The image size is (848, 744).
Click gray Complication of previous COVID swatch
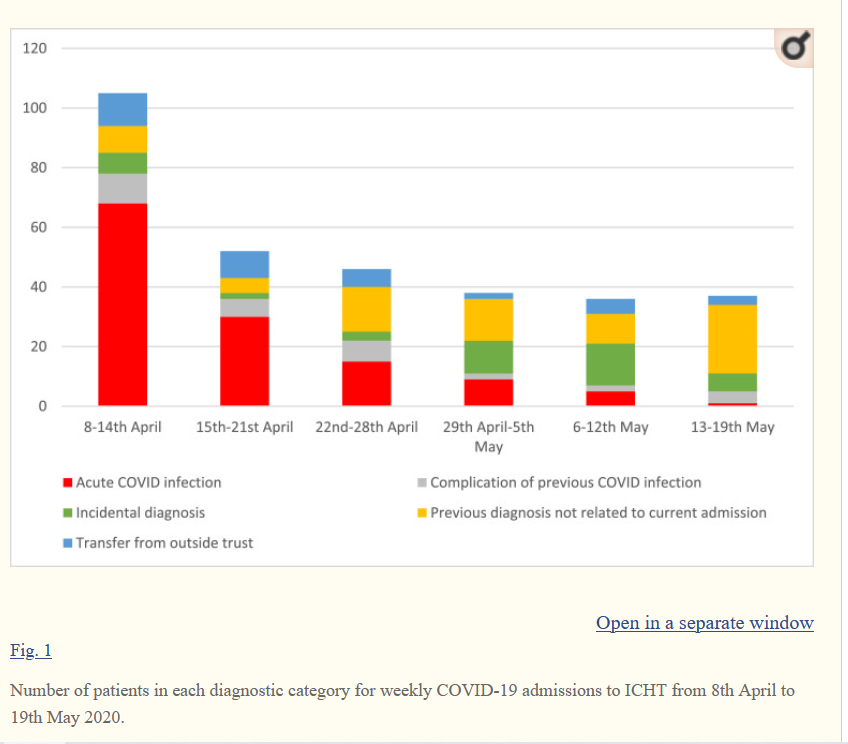pos(422,483)
